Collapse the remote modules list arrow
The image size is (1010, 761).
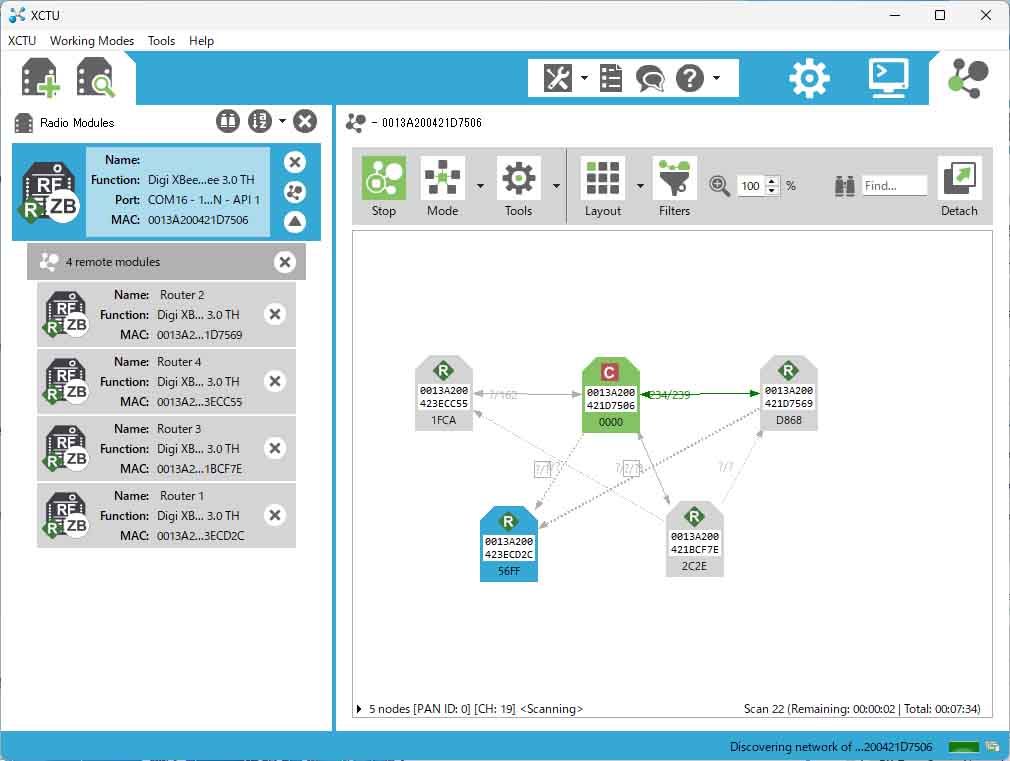tap(295, 222)
